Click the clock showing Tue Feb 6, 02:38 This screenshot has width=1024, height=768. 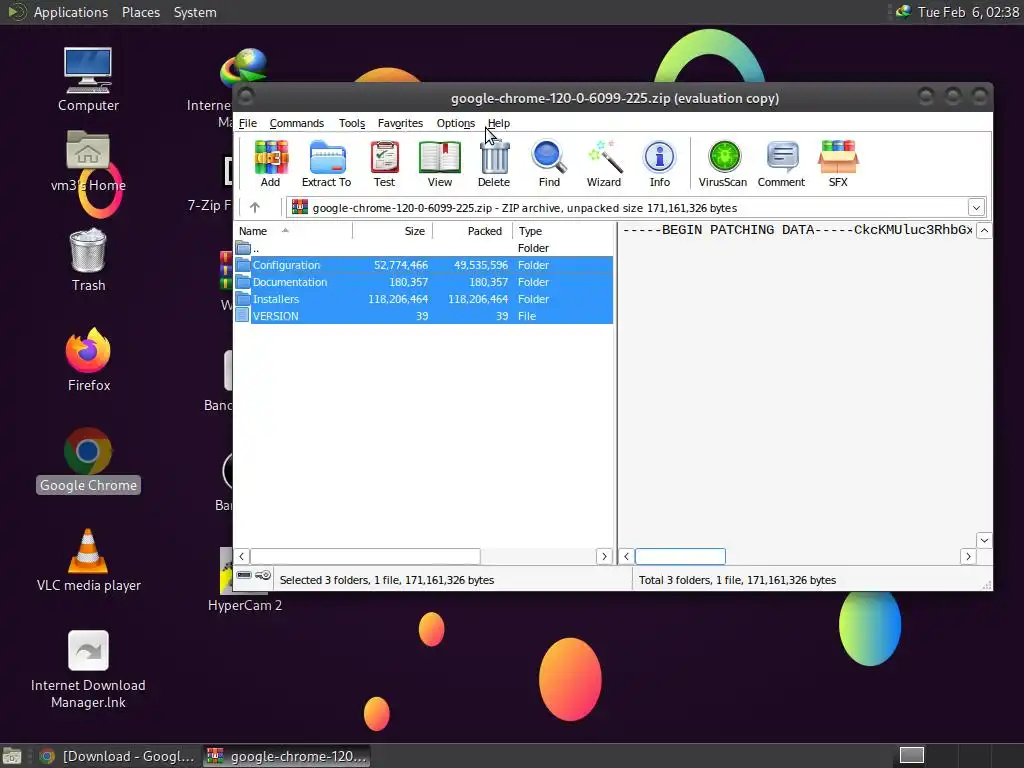[968, 12]
